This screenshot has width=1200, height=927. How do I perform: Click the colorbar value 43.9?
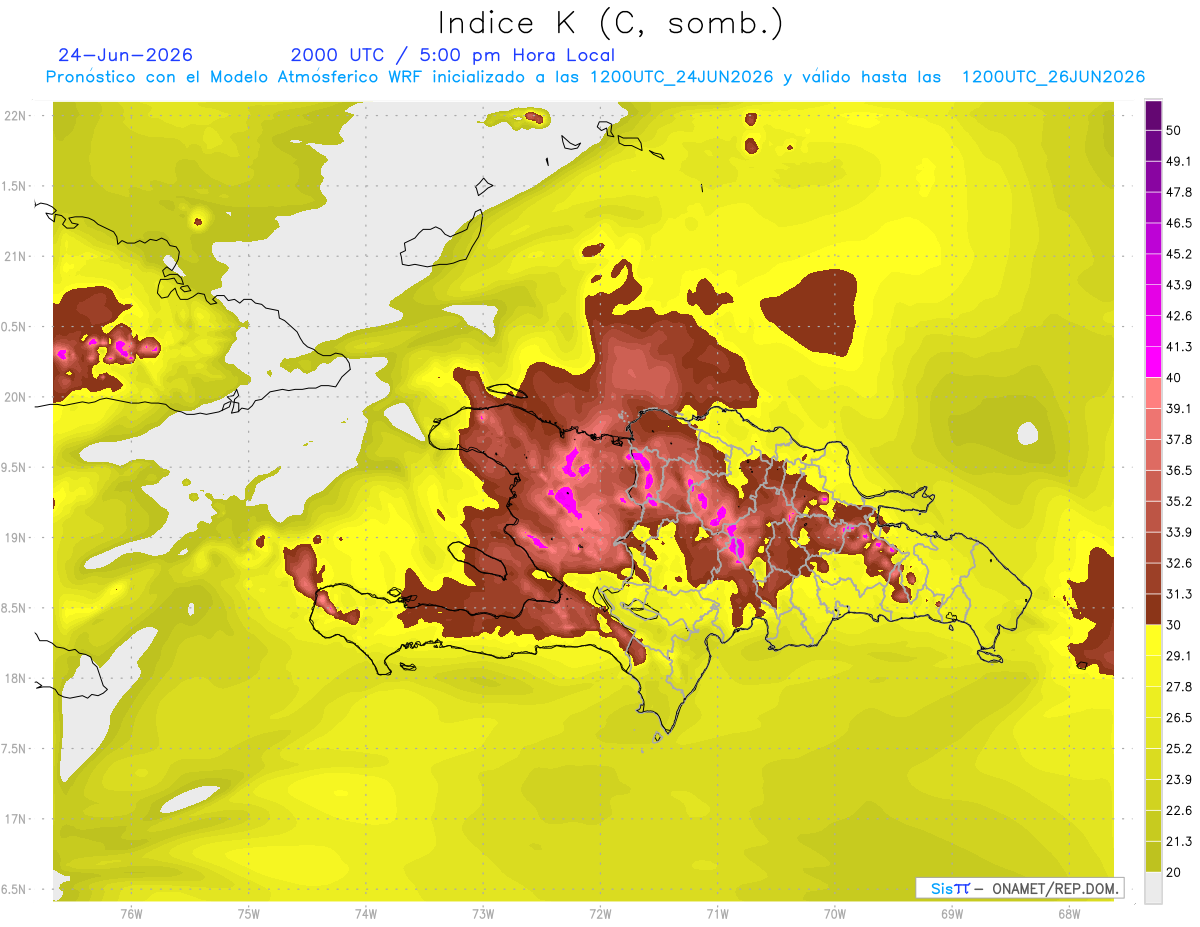point(1179,285)
